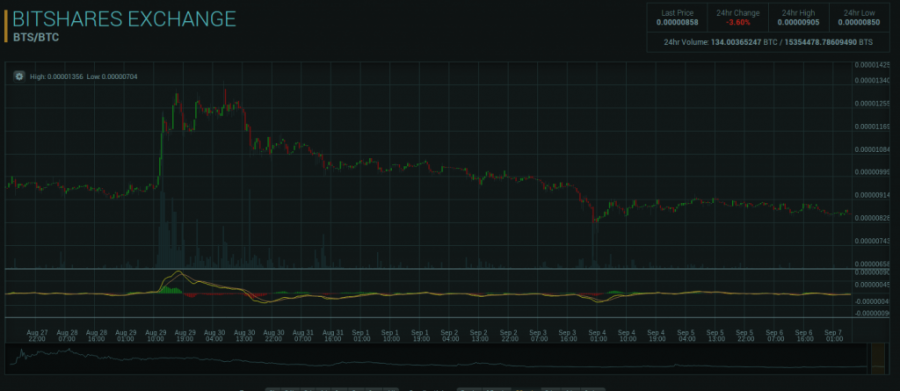Click the MACD yellow signal line peak
The image size is (900, 391).
[179, 272]
